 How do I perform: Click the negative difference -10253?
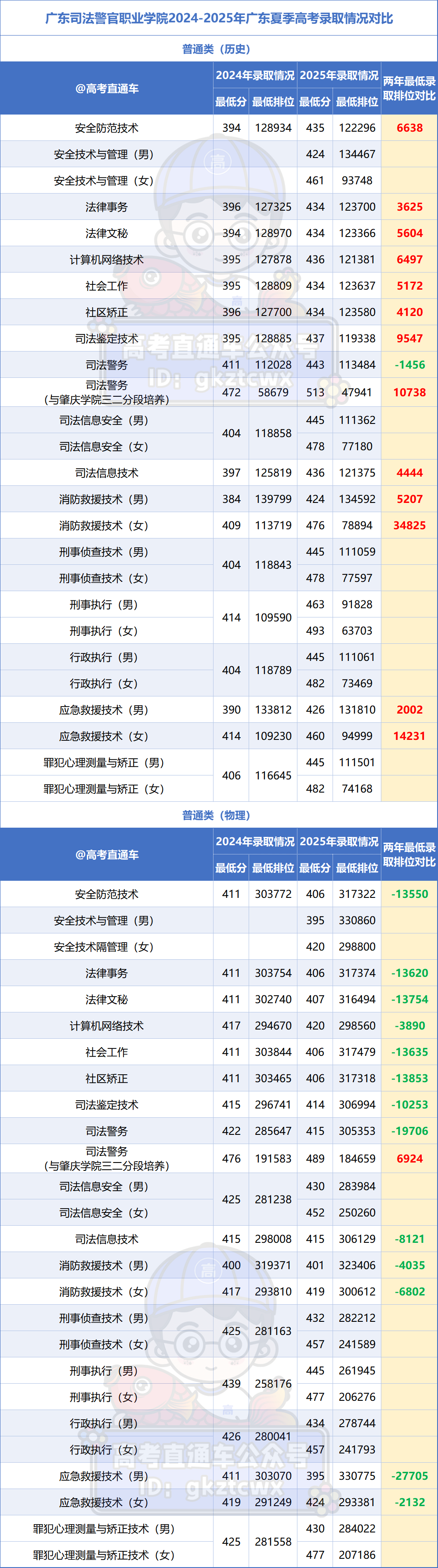(409, 1105)
